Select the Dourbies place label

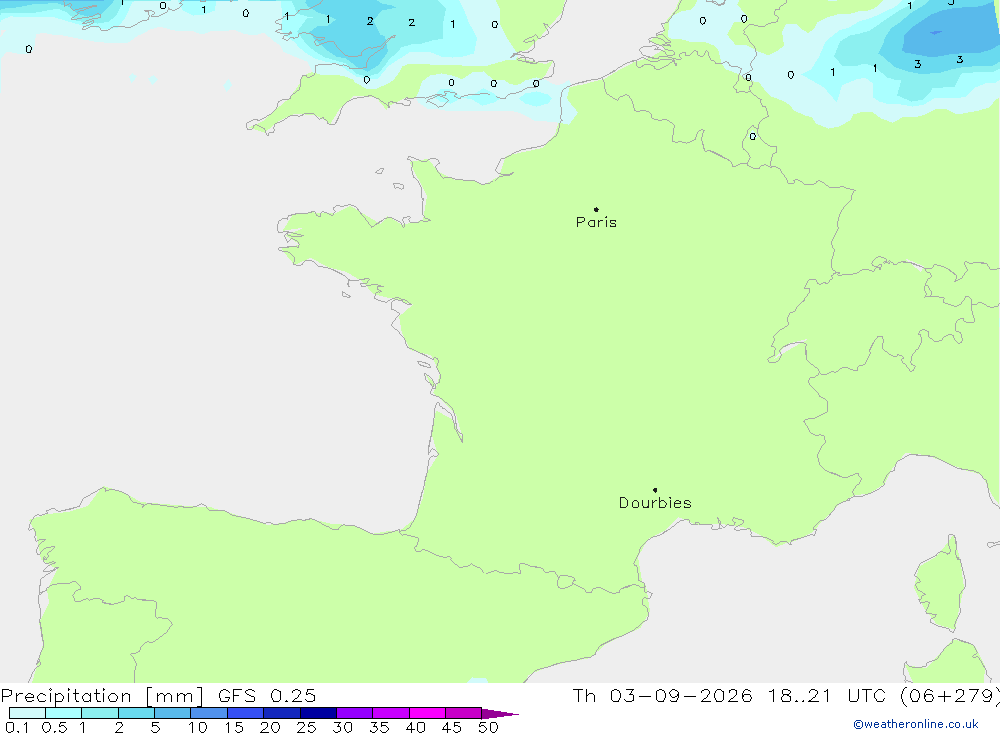[x=655, y=503]
